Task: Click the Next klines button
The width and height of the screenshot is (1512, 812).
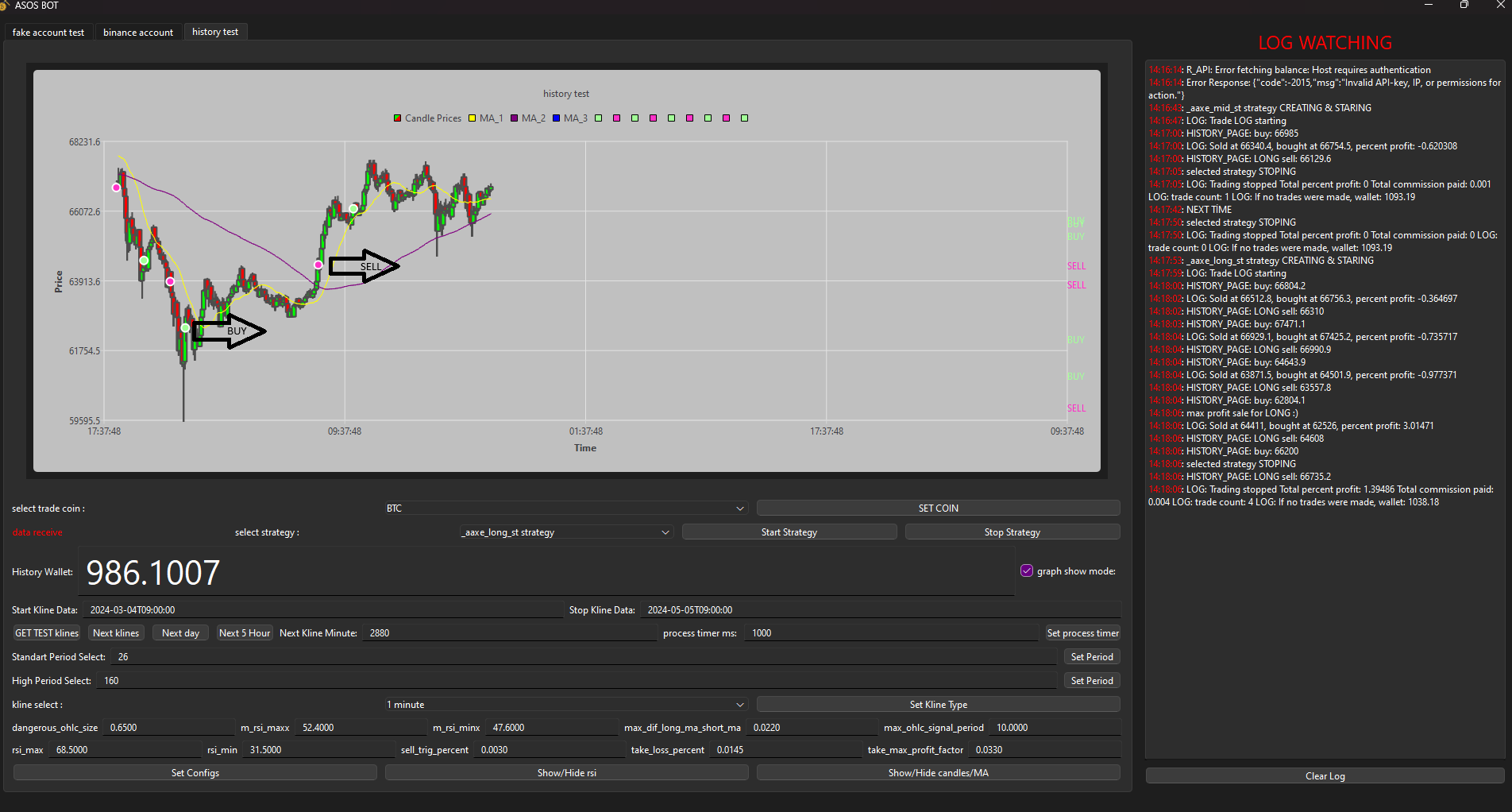Action: [x=116, y=633]
